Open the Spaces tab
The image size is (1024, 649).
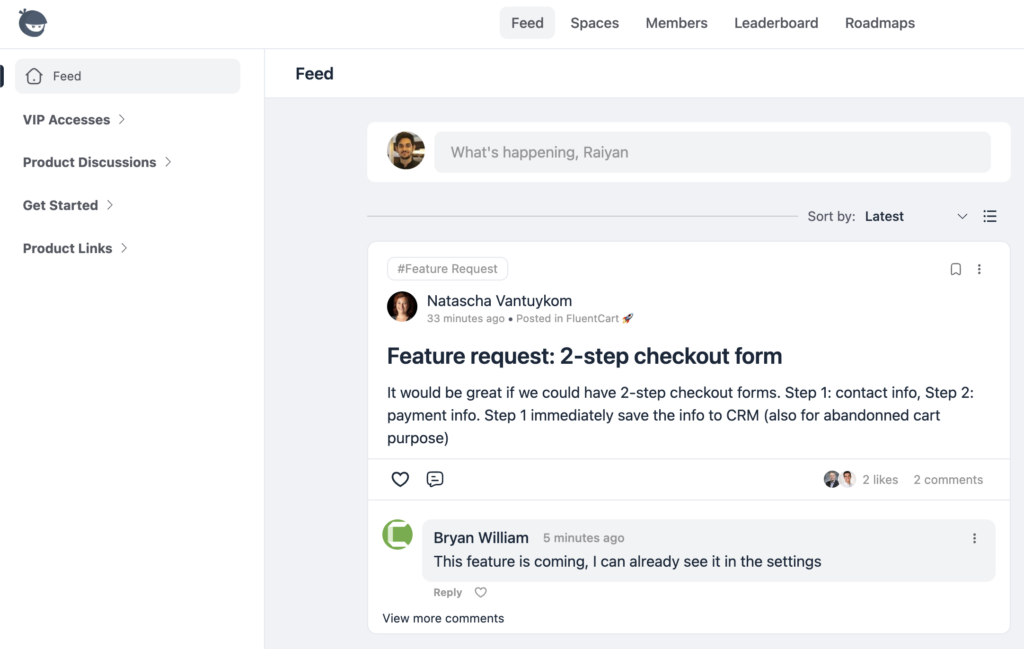pos(594,23)
